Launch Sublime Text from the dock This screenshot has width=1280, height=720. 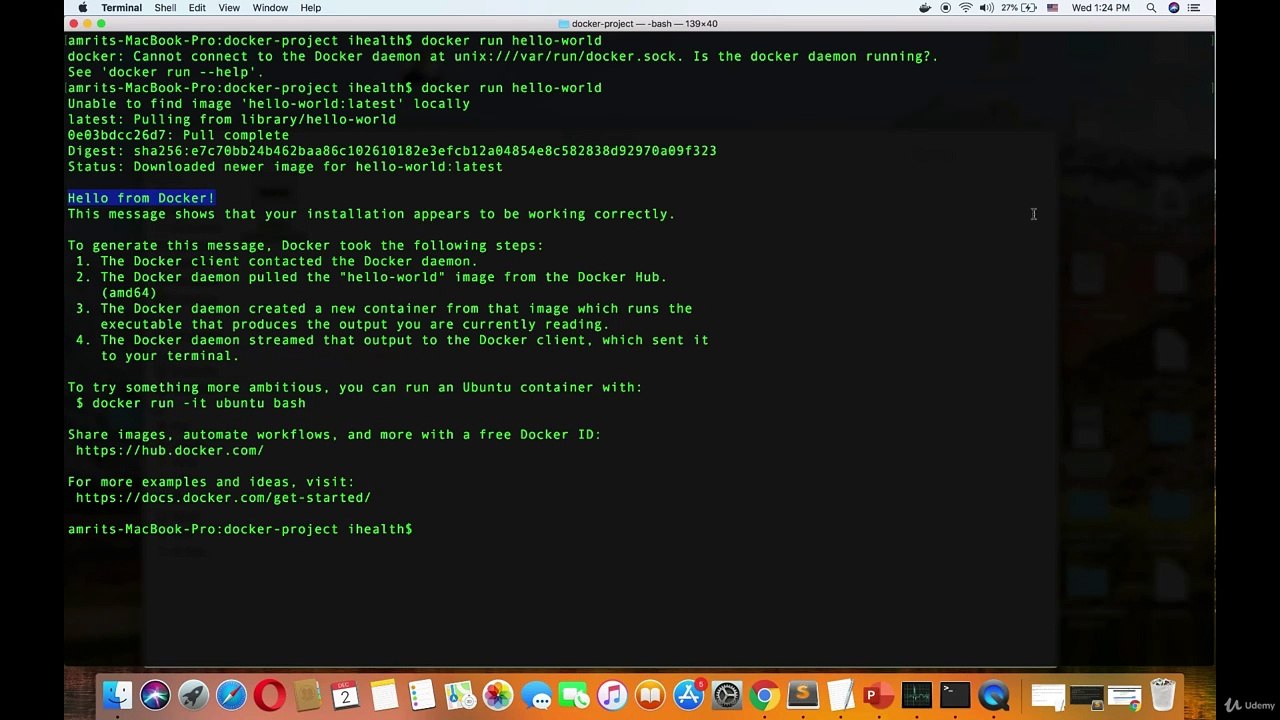(802, 695)
